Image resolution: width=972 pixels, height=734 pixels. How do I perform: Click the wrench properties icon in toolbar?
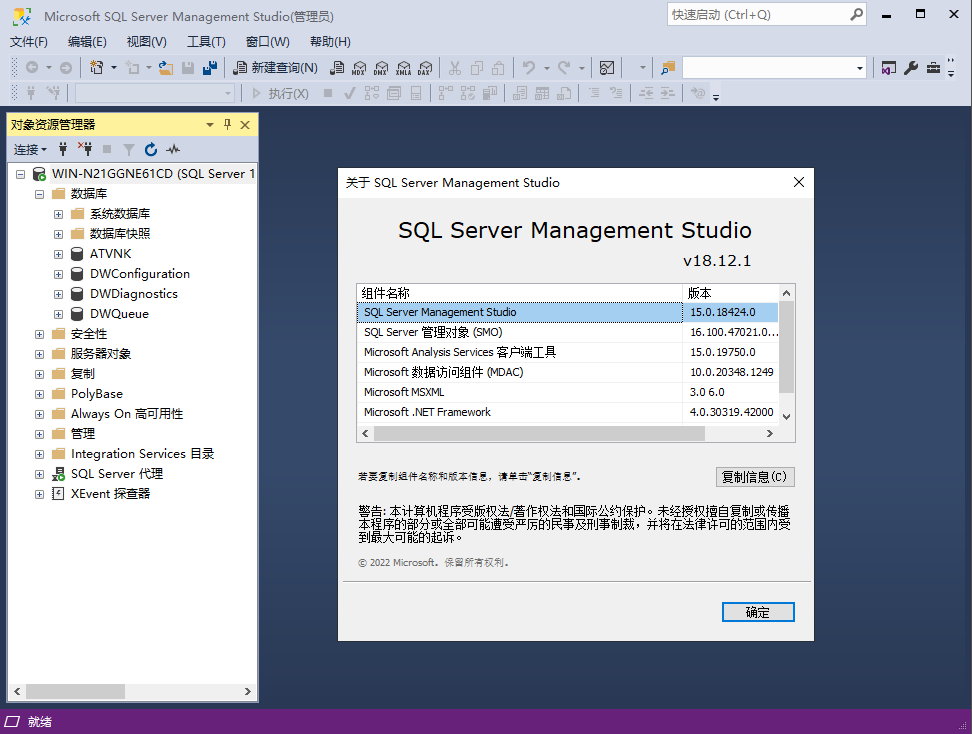(911, 68)
